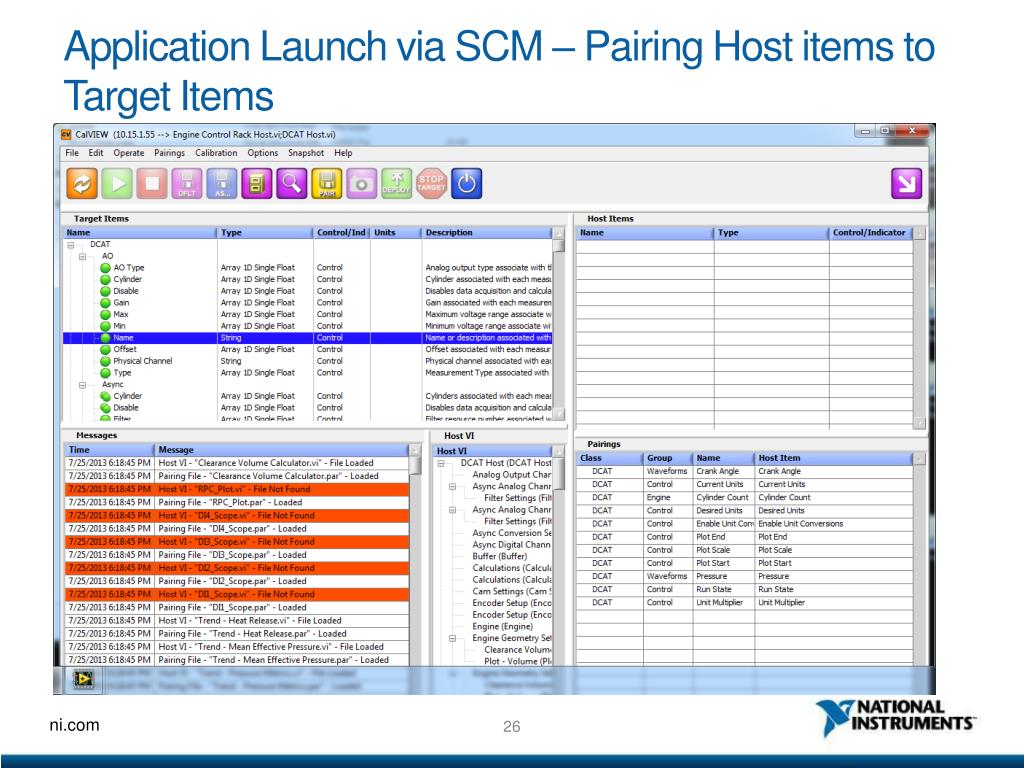Select the highlighted Name row in Target Items
1024x768 pixels.
pyautogui.click(x=308, y=338)
